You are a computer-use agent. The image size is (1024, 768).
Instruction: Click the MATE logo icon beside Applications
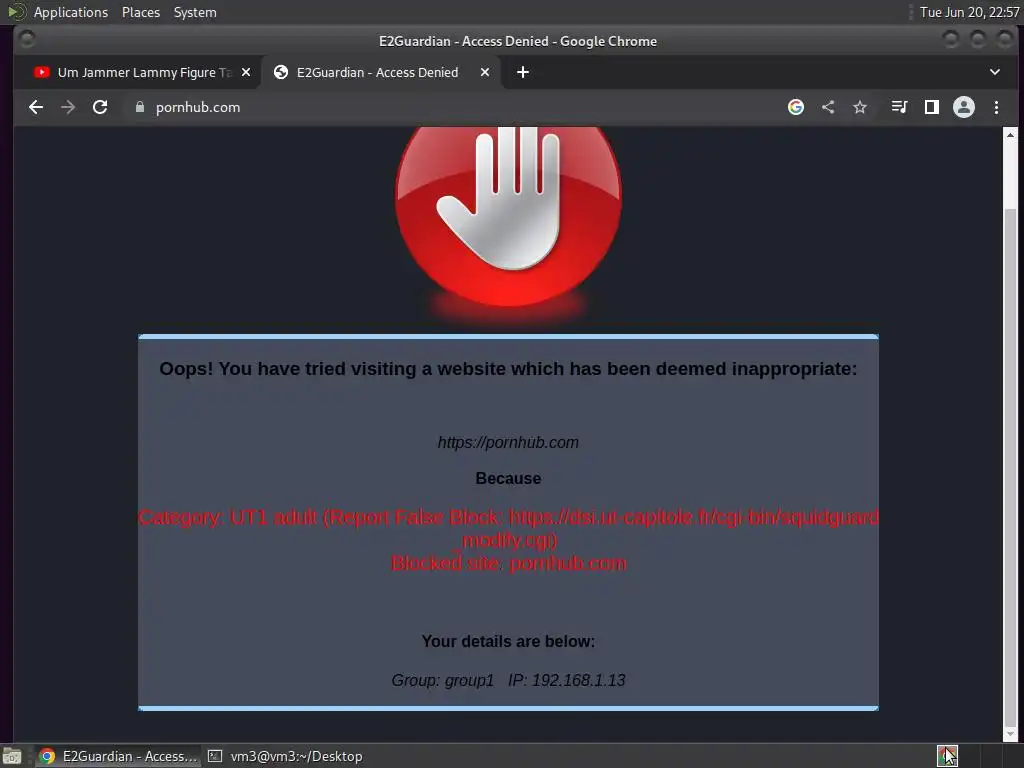tap(16, 12)
